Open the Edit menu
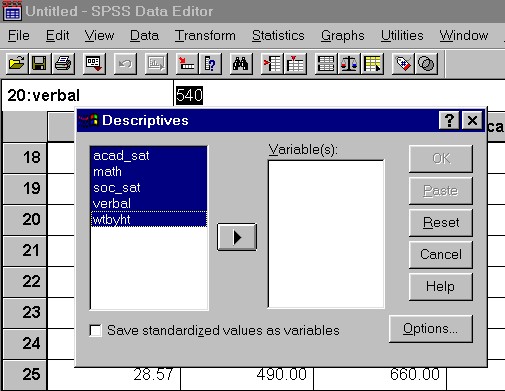 pyautogui.click(x=57, y=35)
